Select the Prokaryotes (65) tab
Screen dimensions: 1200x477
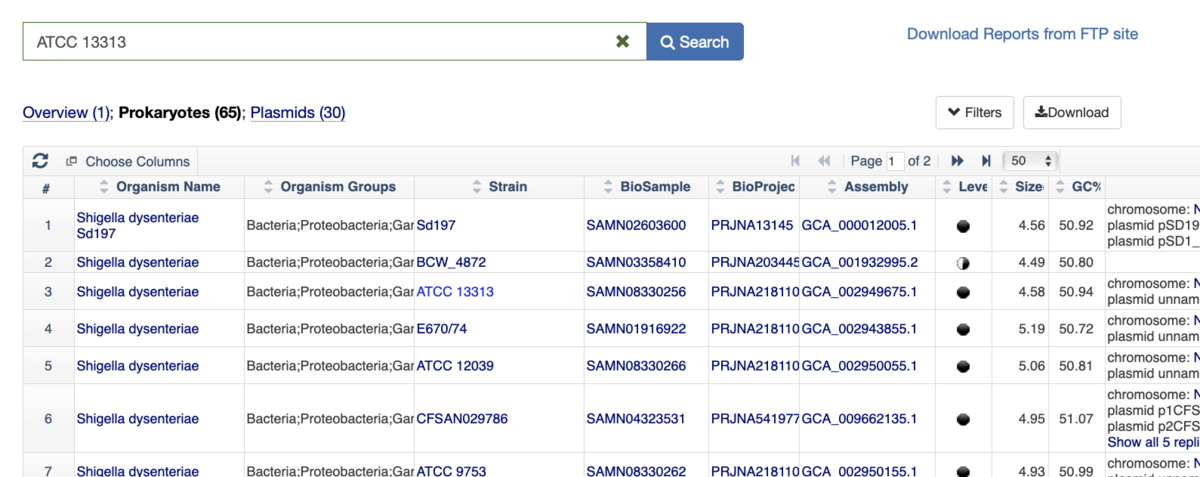pyautogui.click(x=180, y=113)
